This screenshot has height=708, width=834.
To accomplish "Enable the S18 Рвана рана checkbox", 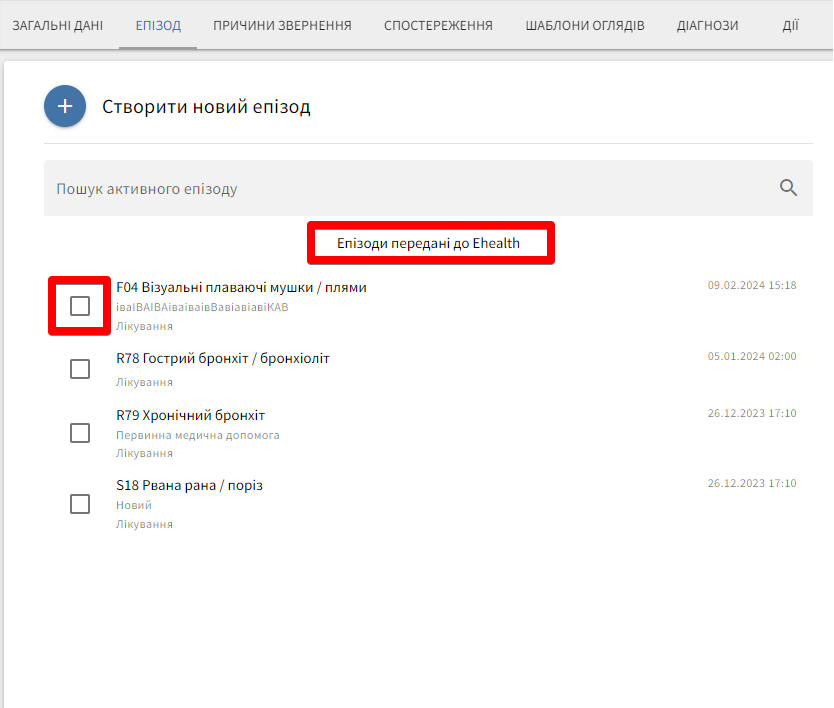I will tap(80, 504).
